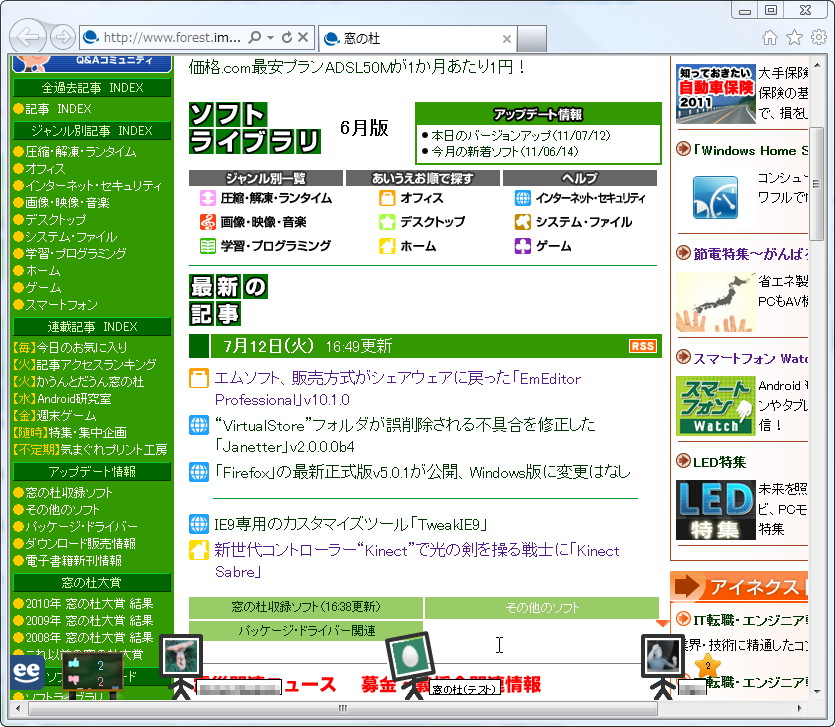
Task: Click the browser Back arrow button
Action: (x=28, y=37)
